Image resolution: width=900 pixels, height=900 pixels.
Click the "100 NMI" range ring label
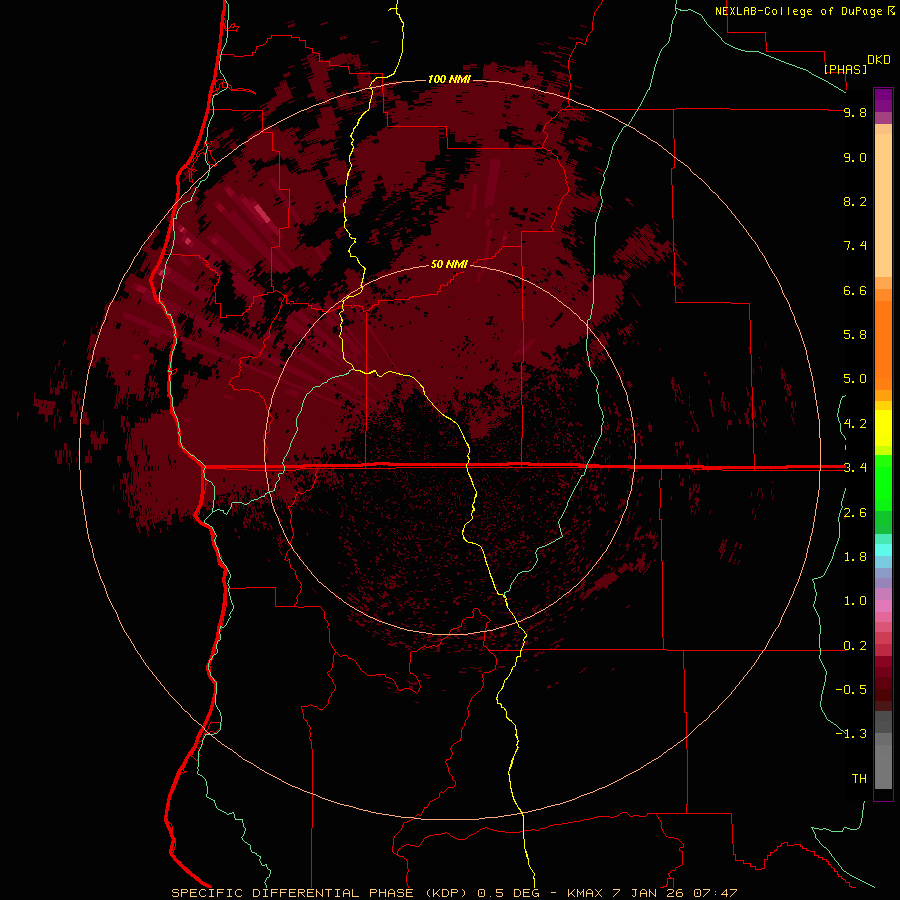pos(449,79)
